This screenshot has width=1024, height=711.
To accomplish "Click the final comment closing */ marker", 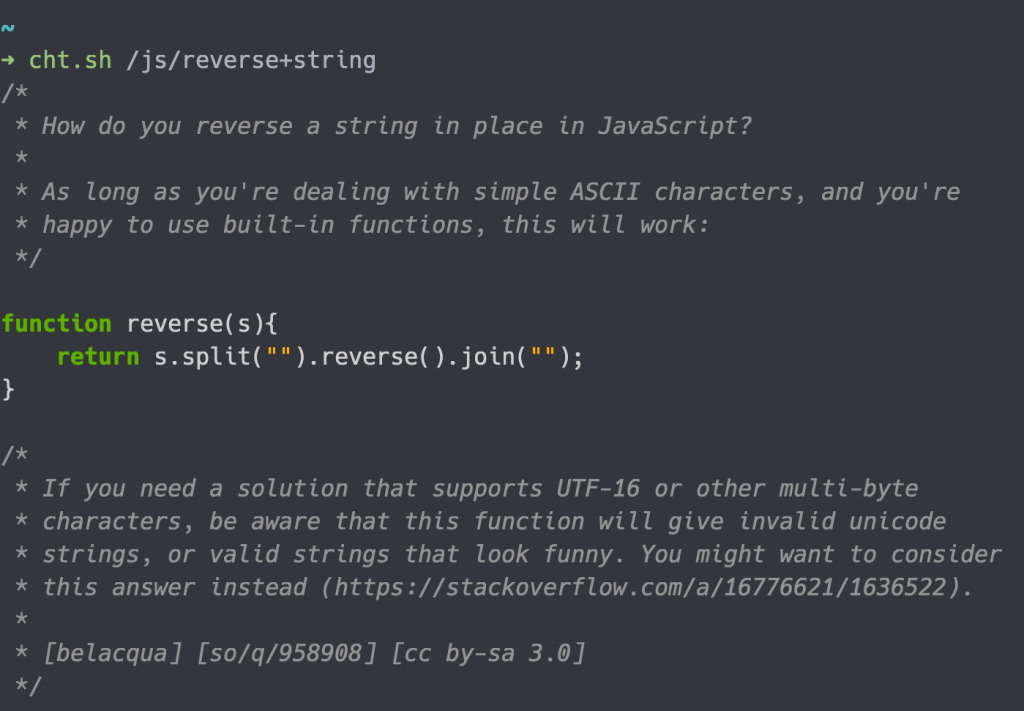I will (x=28, y=685).
